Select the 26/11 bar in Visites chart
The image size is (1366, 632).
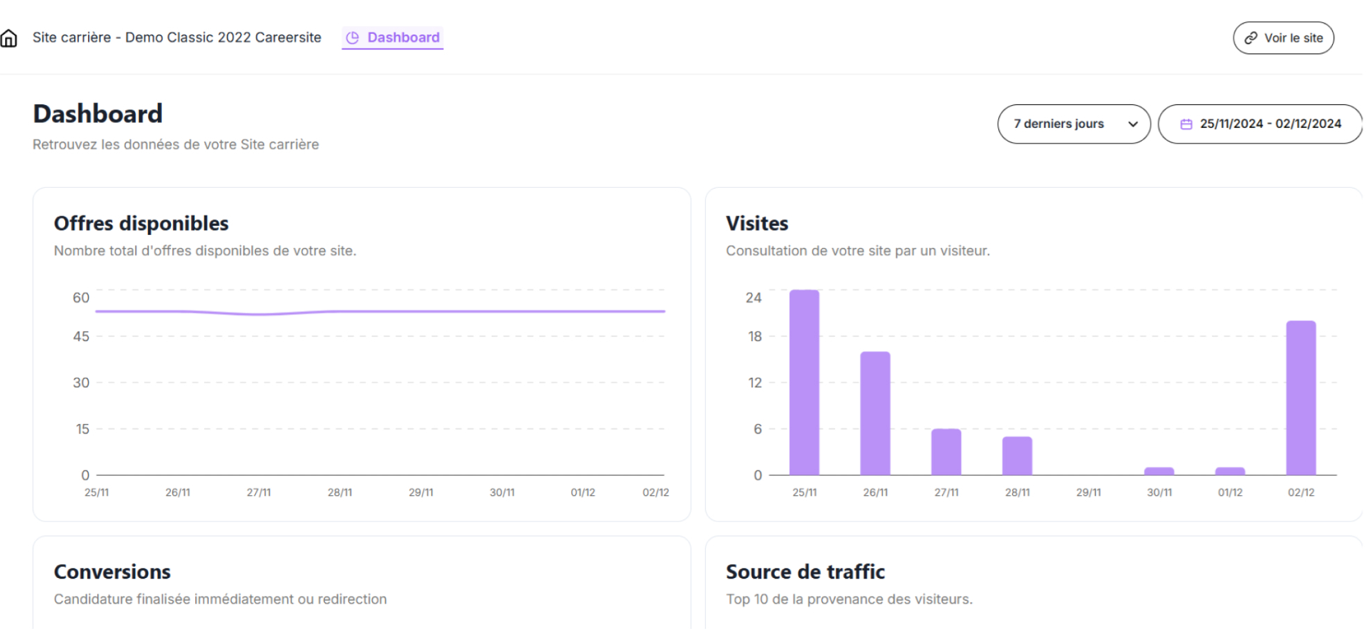(x=875, y=413)
